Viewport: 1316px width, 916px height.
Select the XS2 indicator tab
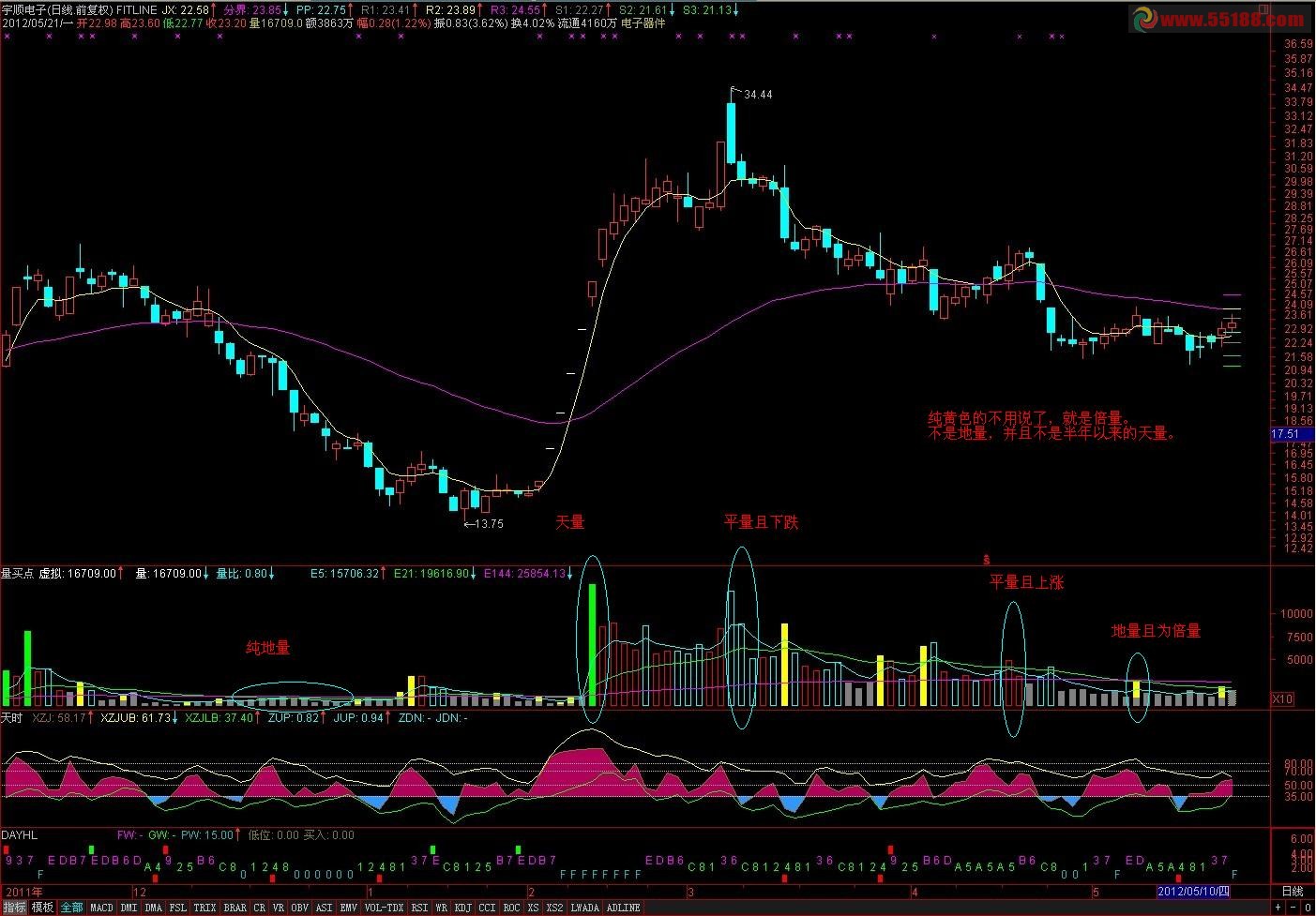click(555, 908)
